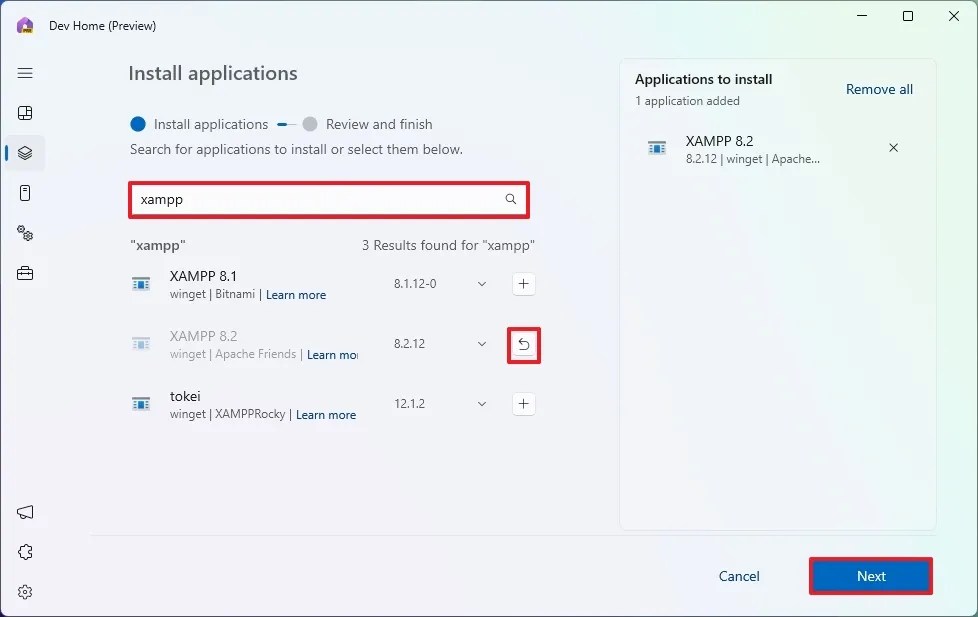Collapse the navigation pane with hamburger menu
The height and width of the screenshot is (617, 978).
pos(25,73)
